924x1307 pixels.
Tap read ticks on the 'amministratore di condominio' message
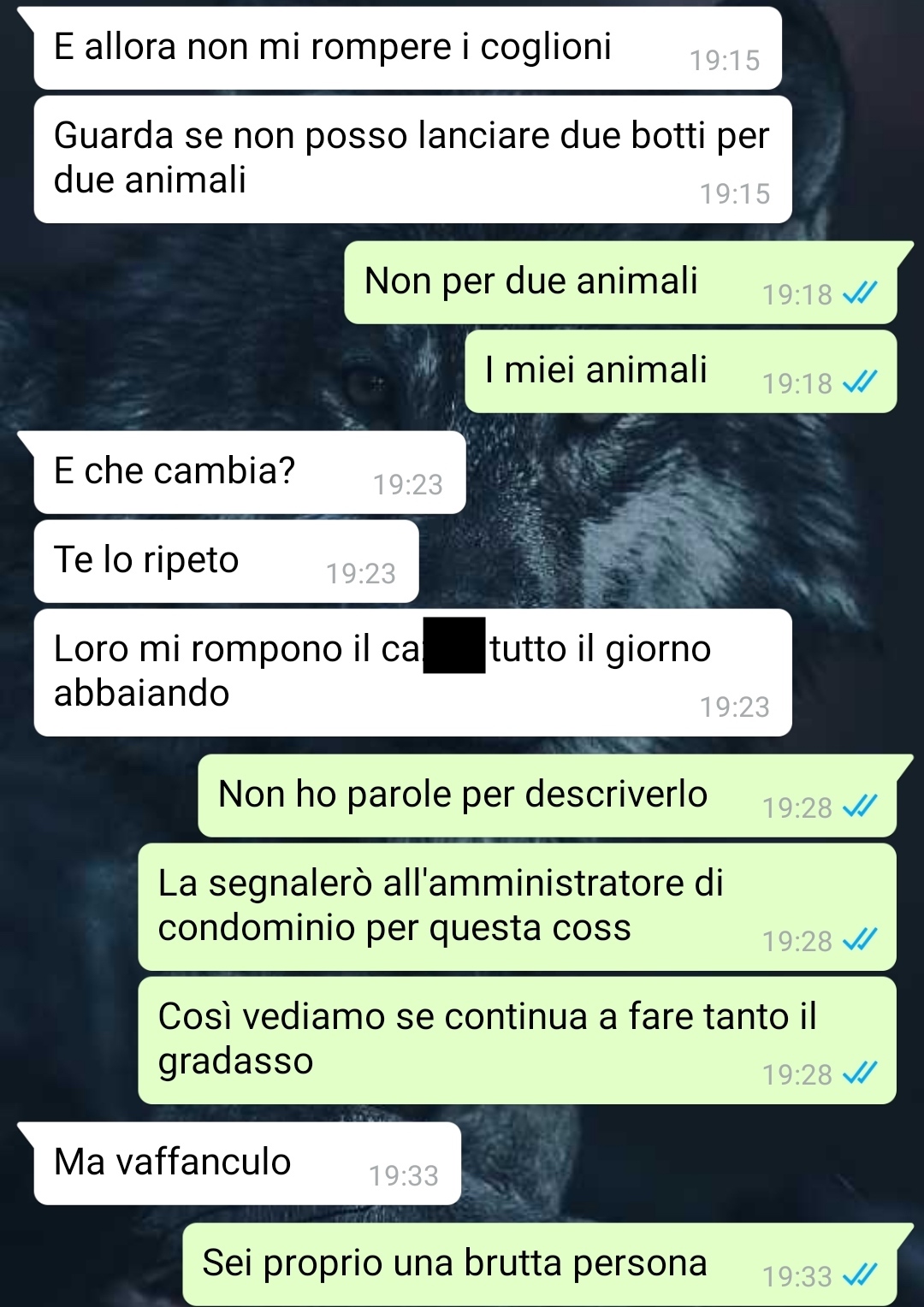click(x=860, y=940)
